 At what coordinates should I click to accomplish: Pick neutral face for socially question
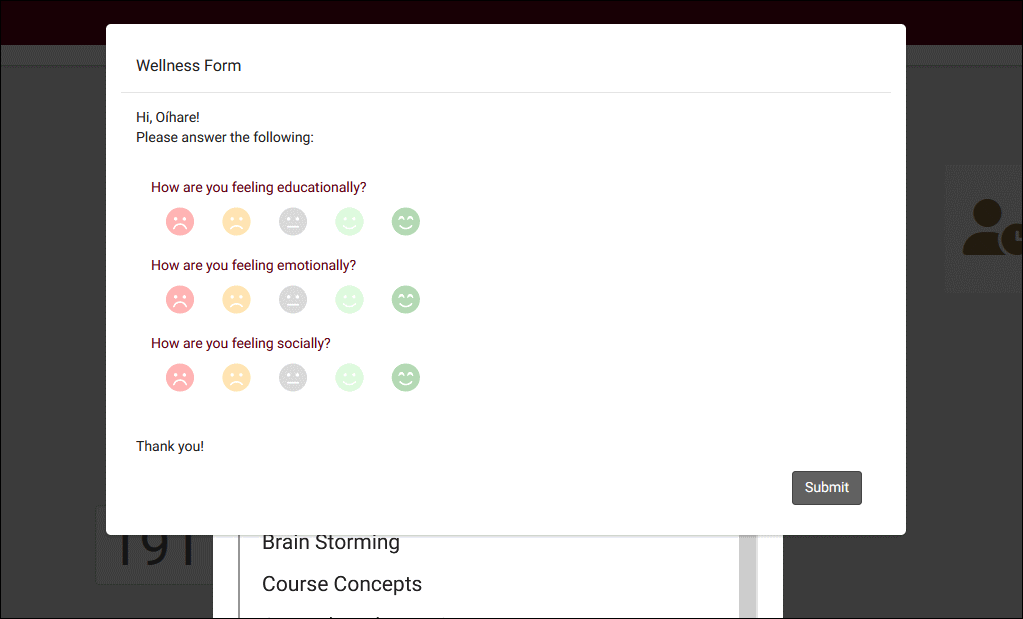pyautogui.click(x=293, y=378)
